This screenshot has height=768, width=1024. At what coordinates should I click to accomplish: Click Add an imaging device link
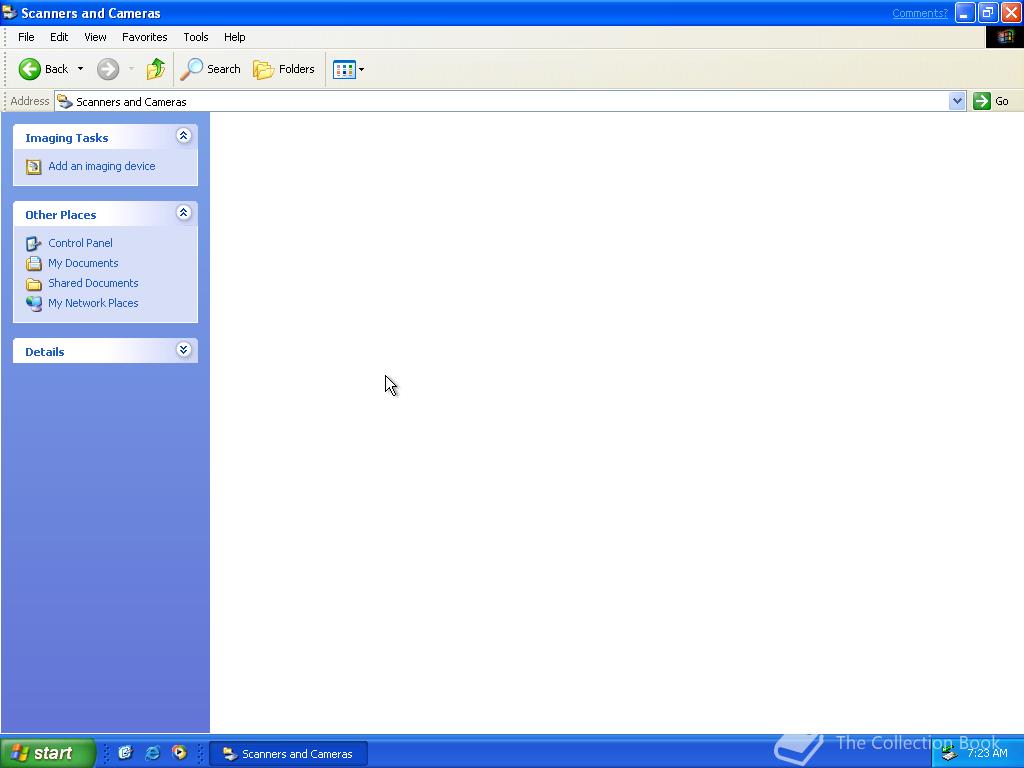pyautogui.click(x=102, y=166)
